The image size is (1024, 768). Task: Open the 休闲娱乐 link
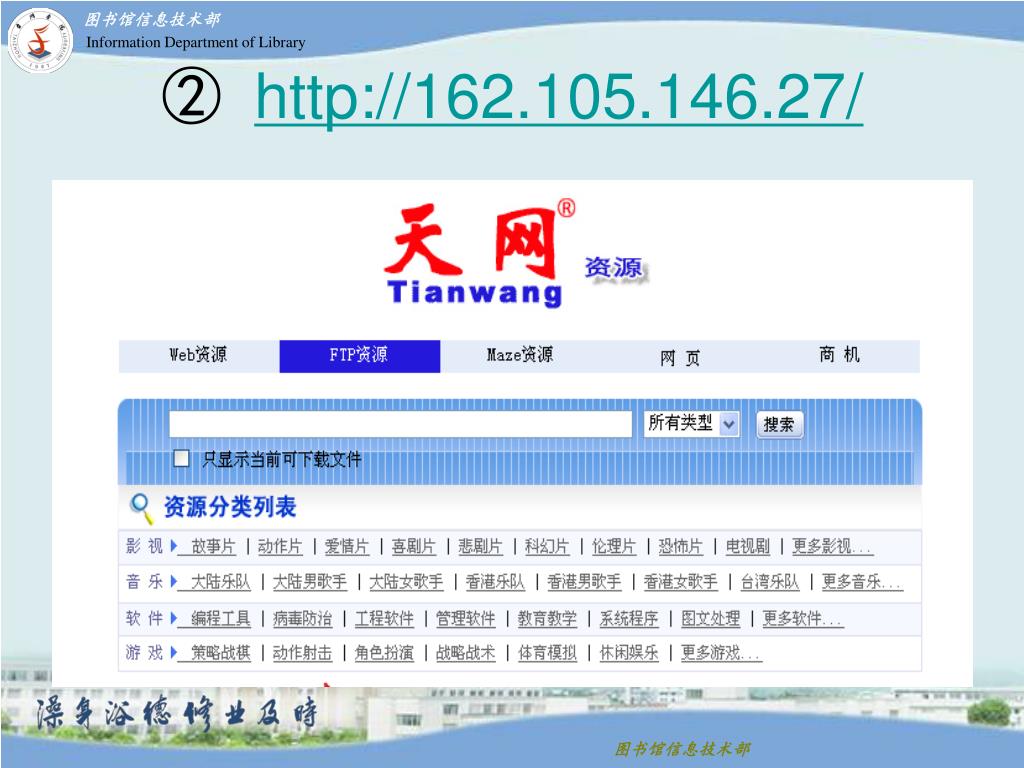click(629, 652)
